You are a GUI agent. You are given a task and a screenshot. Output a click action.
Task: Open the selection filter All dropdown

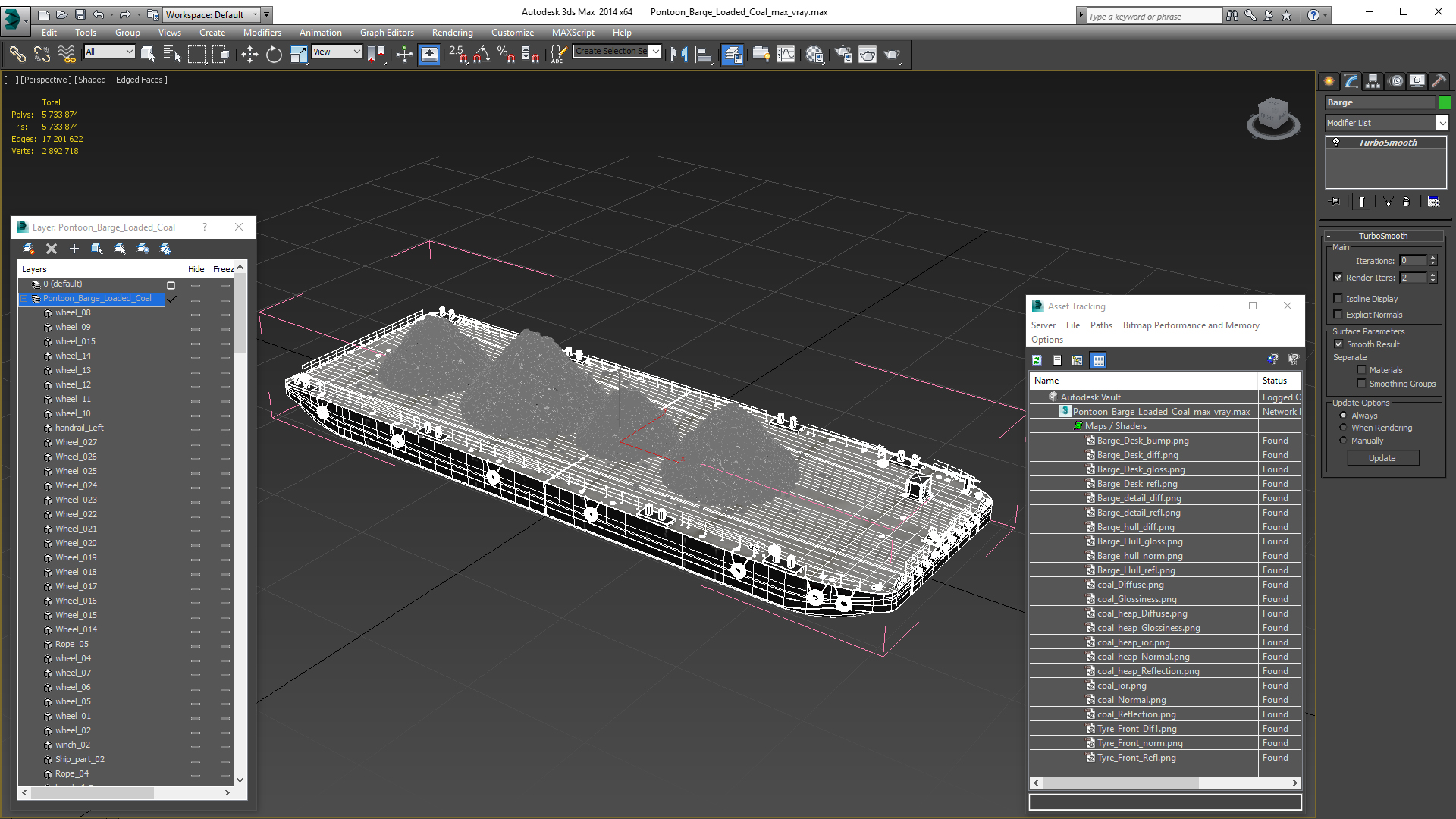point(109,52)
